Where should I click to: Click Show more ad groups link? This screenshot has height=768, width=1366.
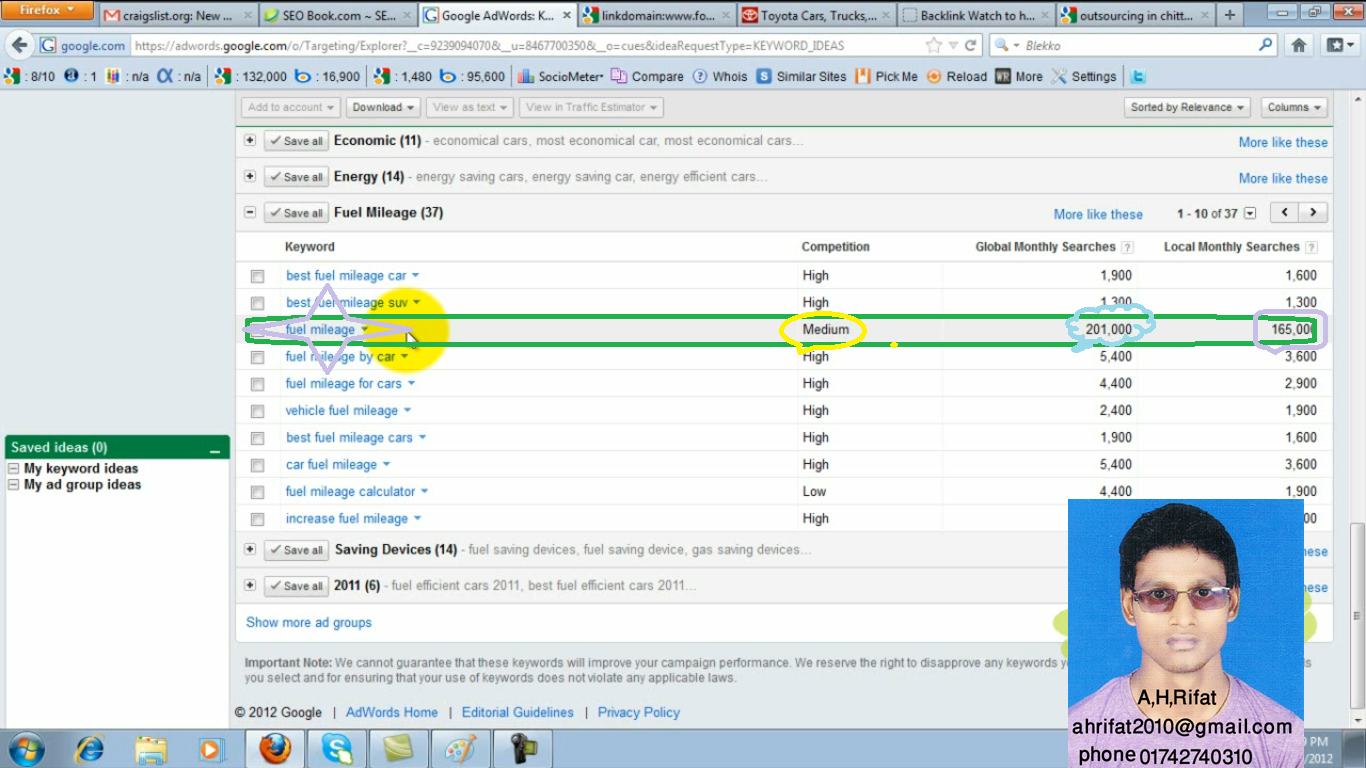(x=309, y=623)
